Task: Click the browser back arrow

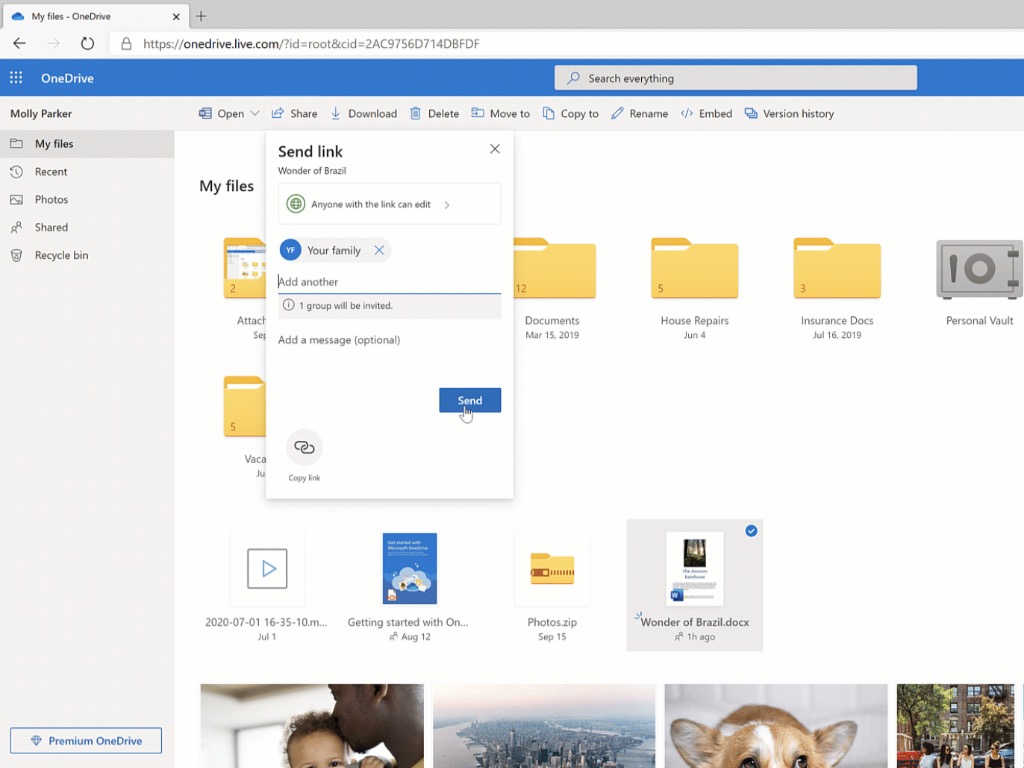Action: coord(20,44)
